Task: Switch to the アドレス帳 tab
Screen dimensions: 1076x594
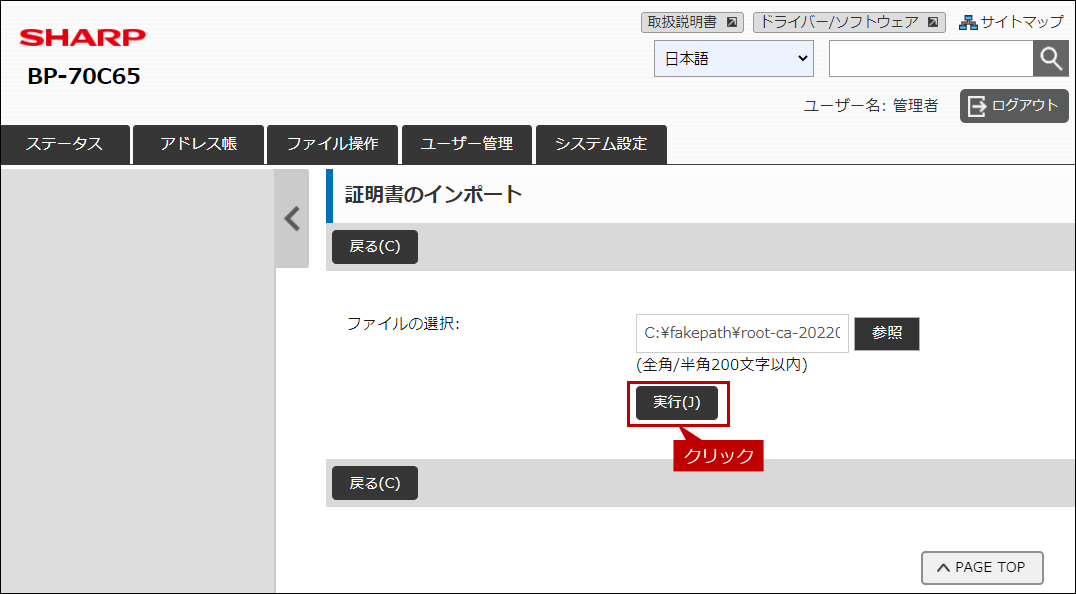Action: point(198,144)
